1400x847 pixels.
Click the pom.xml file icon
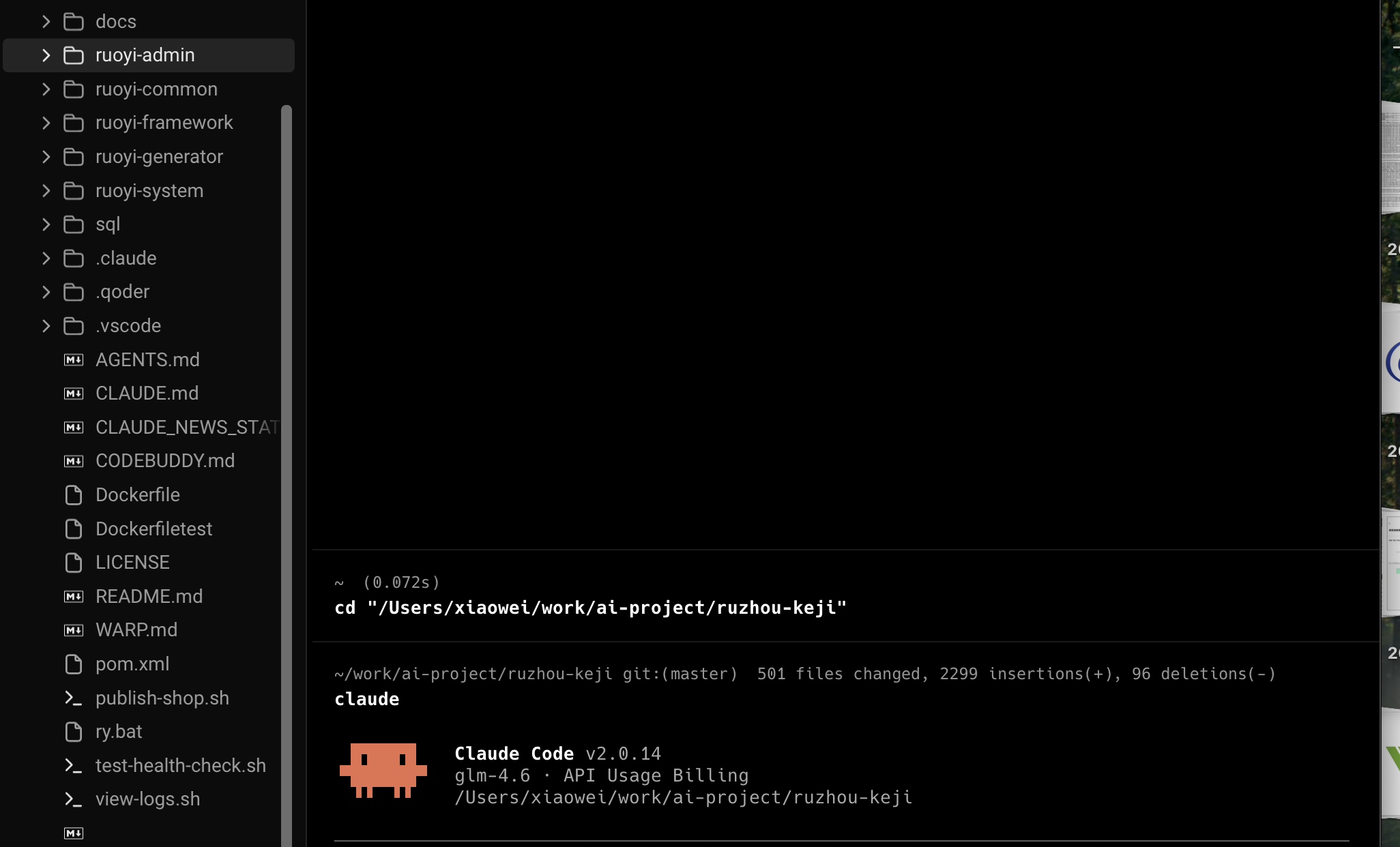74,664
